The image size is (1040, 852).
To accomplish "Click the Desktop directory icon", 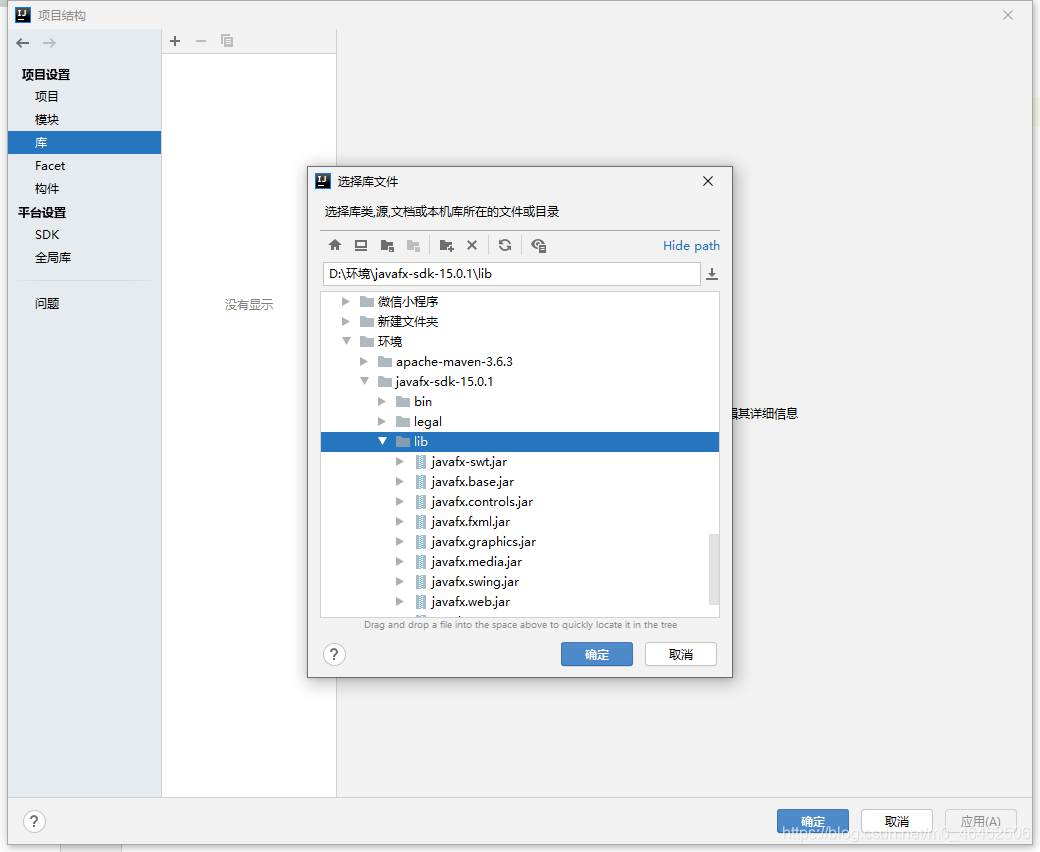I will point(361,245).
